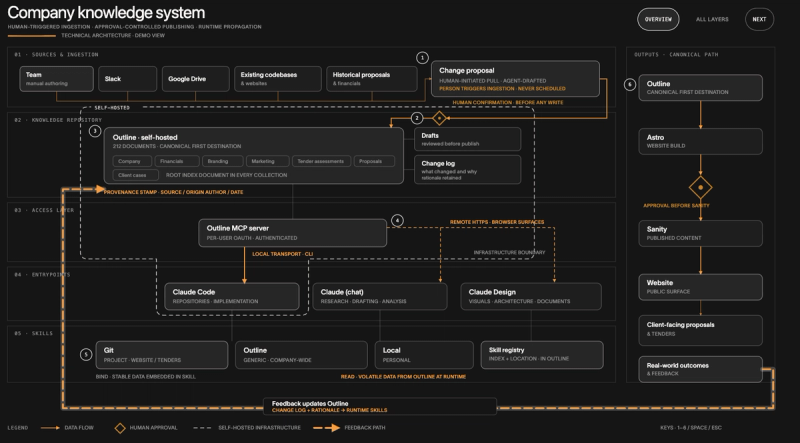The width and height of the screenshot is (800, 443).
Task: Click the Human Approval diamond in legend
Action: (120, 428)
